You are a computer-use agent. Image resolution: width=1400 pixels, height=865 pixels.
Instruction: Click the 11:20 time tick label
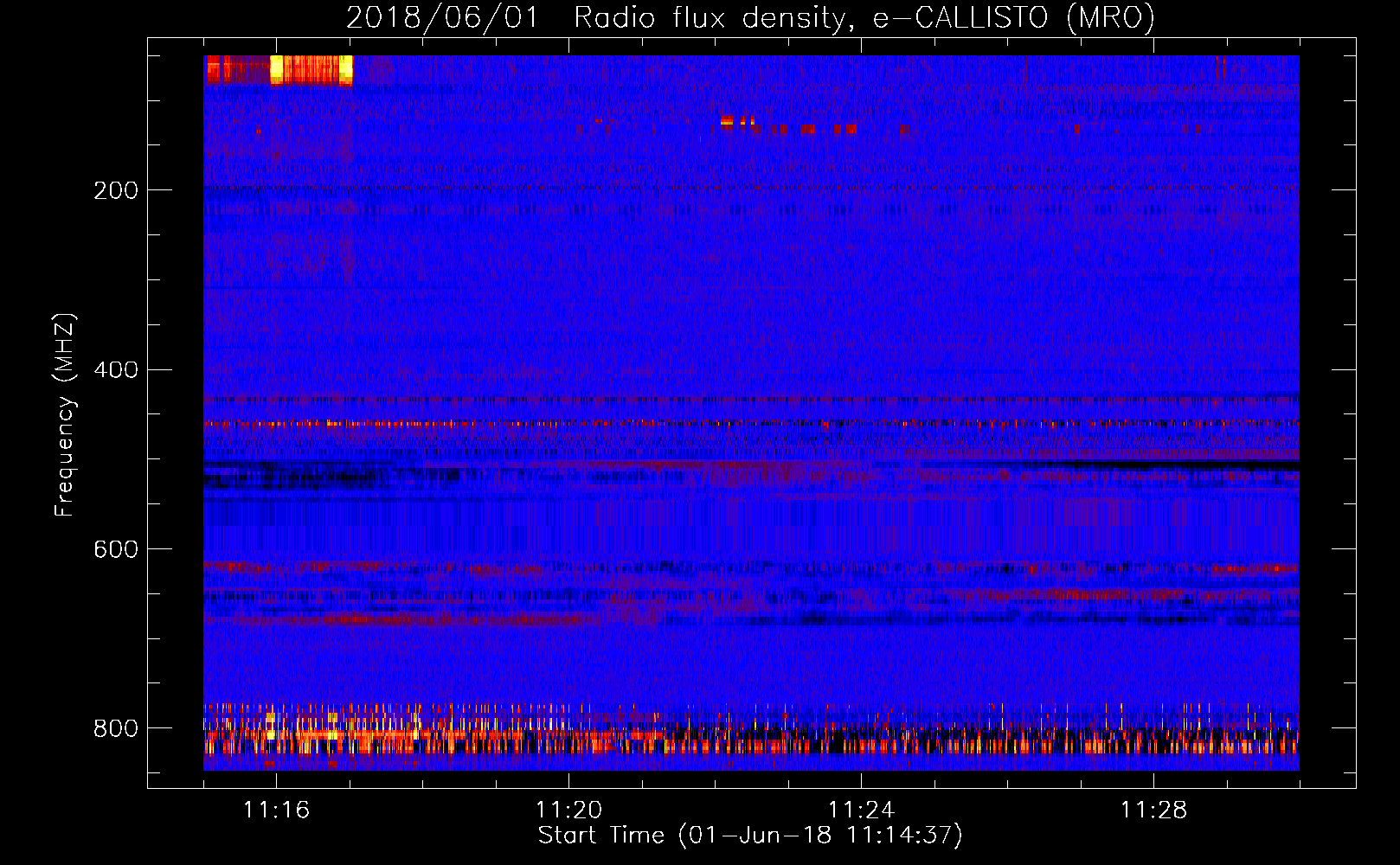click(568, 811)
